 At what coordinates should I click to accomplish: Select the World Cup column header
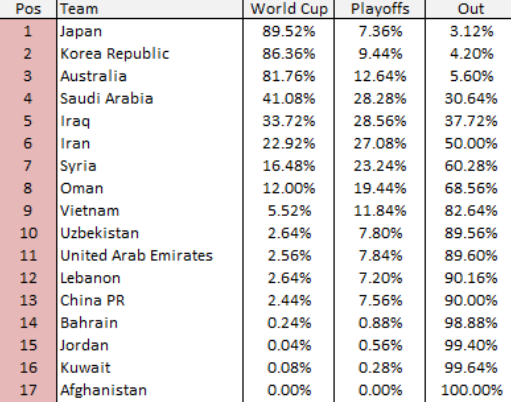pyautogui.click(x=289, y=9)
